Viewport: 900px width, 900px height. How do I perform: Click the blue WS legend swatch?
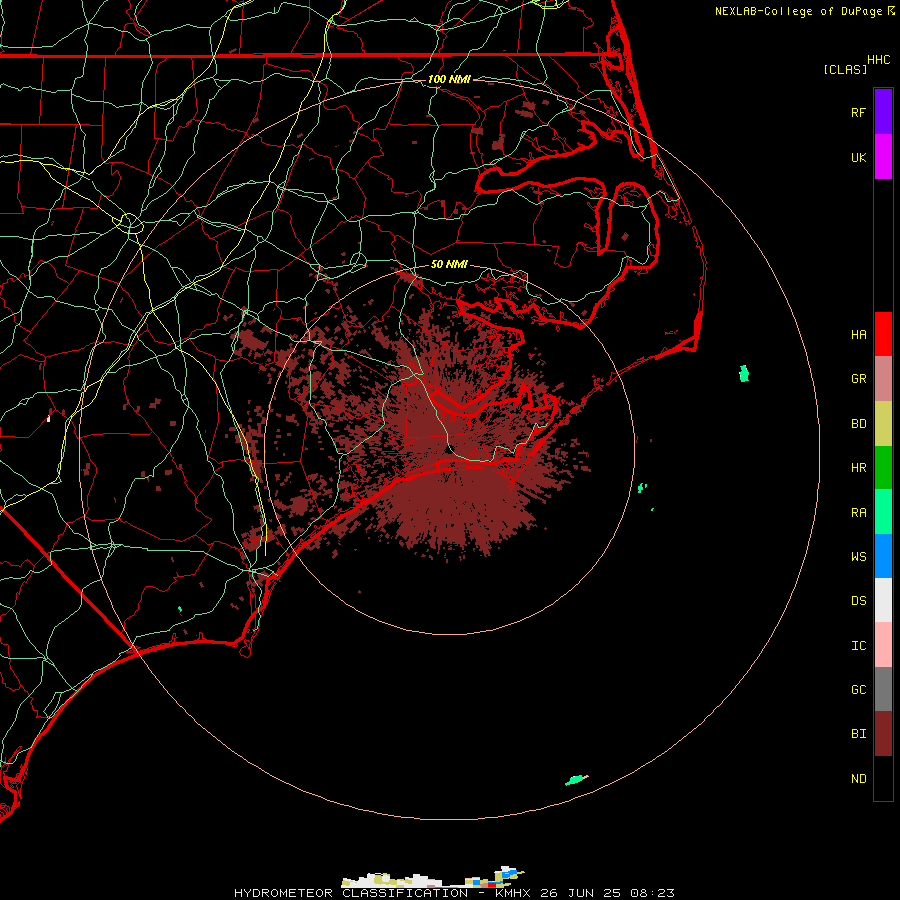click(x=883, y=556)
